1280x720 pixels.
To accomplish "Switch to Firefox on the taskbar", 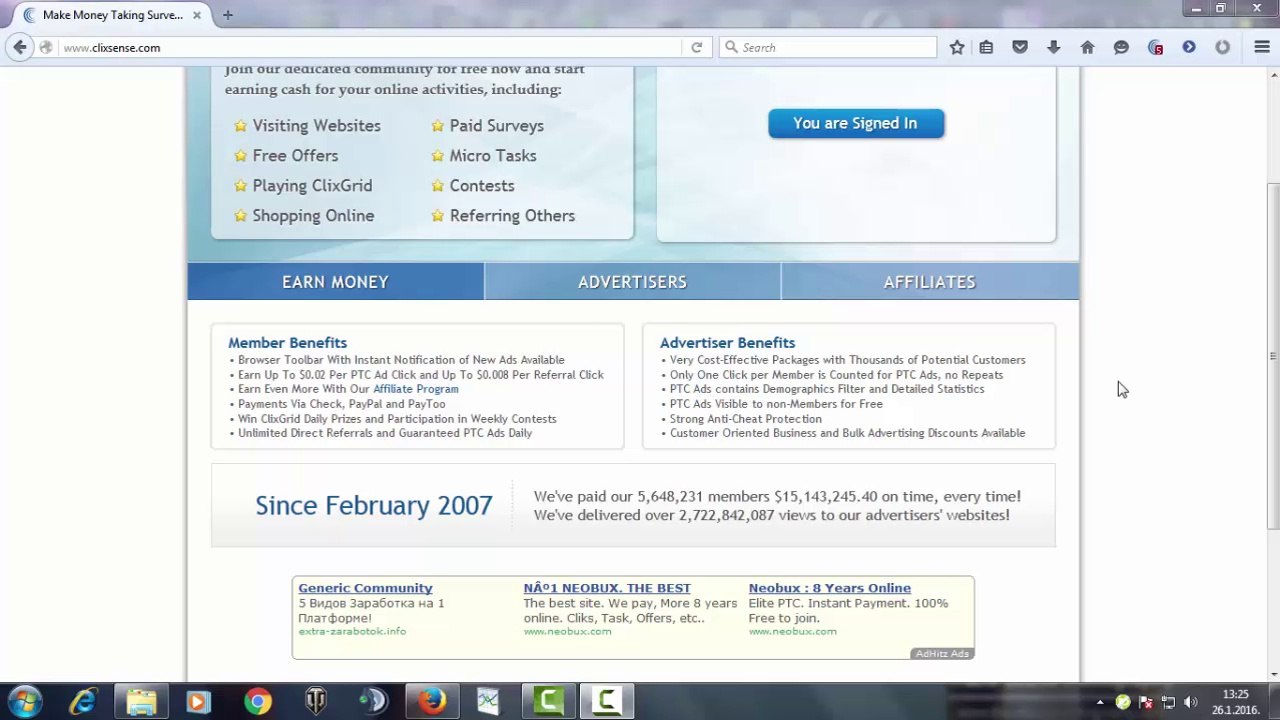I will coord(432,702).
